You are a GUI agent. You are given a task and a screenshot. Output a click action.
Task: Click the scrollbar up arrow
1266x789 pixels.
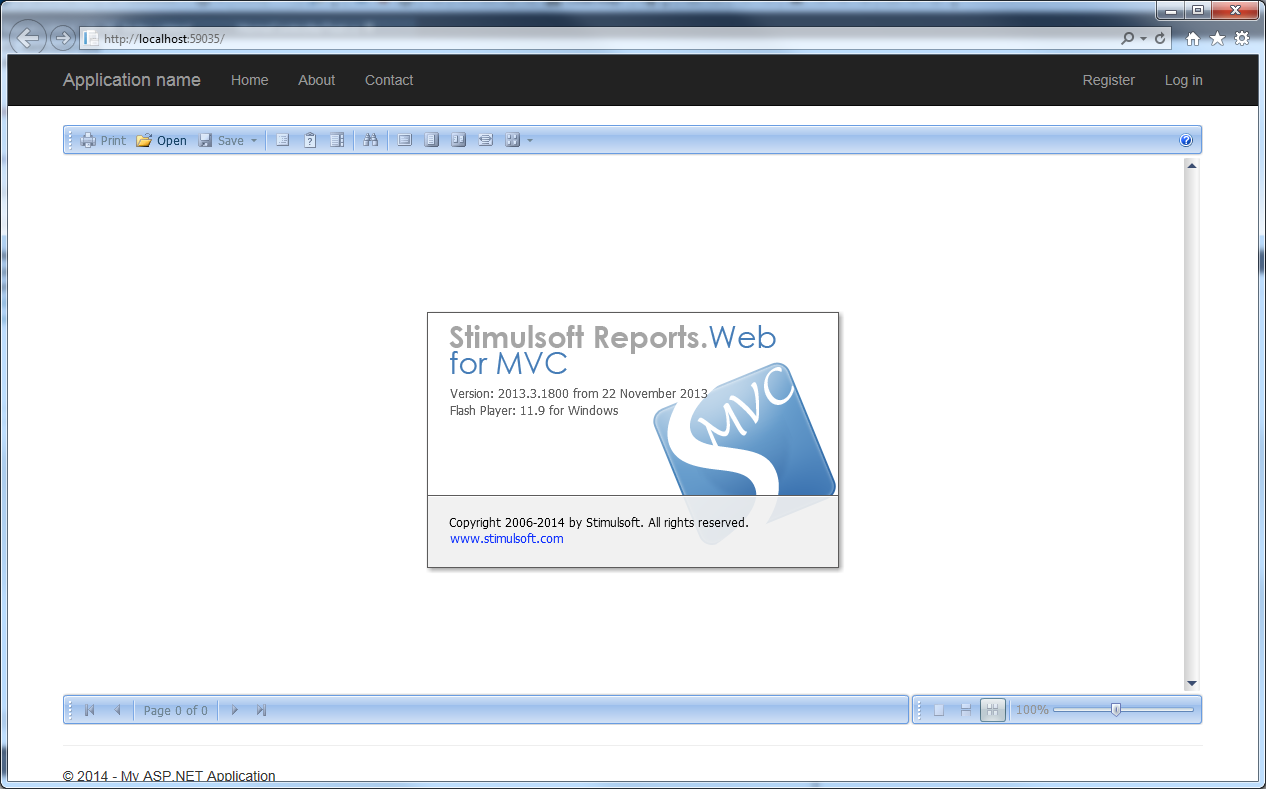(1191, 166)
